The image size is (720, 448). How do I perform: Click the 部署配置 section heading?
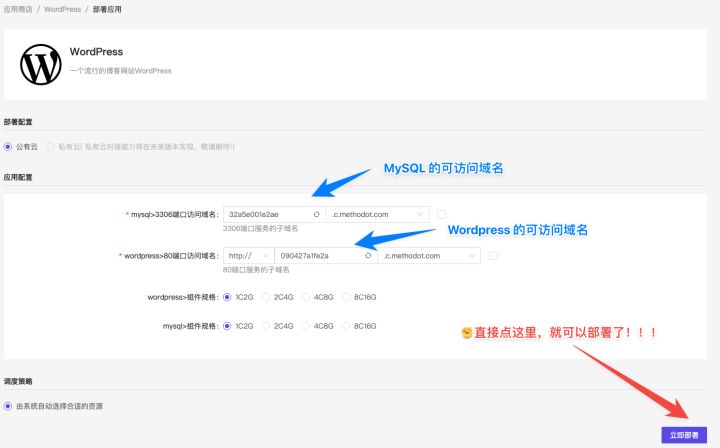tap(18, 122)
